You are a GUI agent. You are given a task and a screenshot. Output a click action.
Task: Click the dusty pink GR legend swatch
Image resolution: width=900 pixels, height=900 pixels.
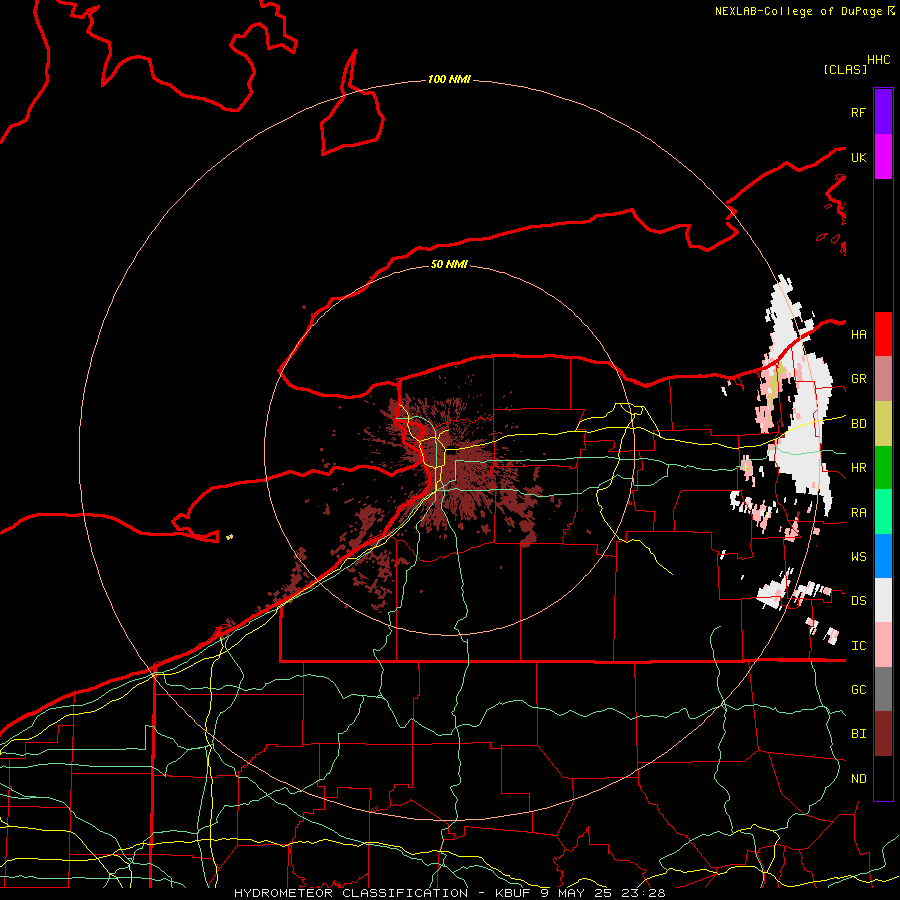883,379
